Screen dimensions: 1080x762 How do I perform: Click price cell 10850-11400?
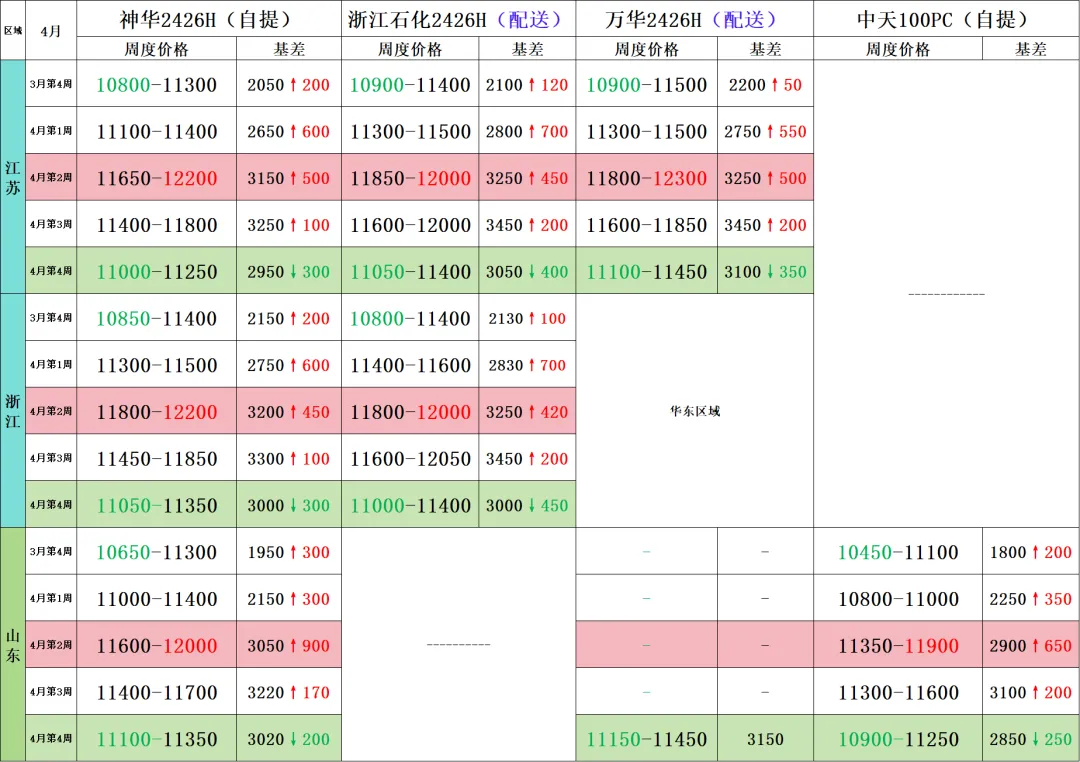156,318
